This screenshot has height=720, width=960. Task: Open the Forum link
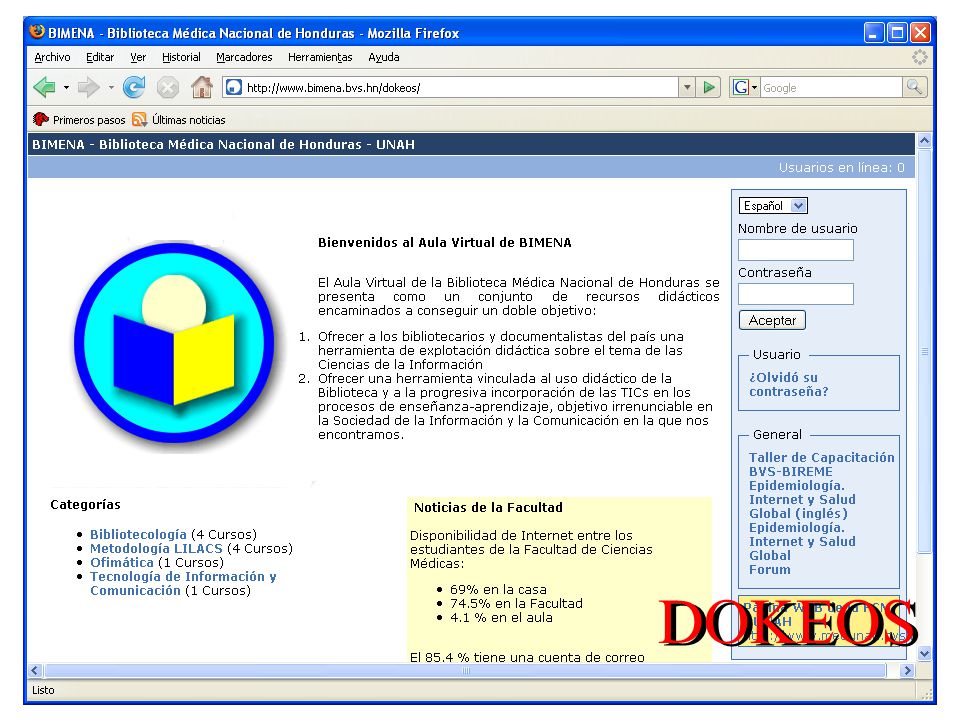[770, 569]
